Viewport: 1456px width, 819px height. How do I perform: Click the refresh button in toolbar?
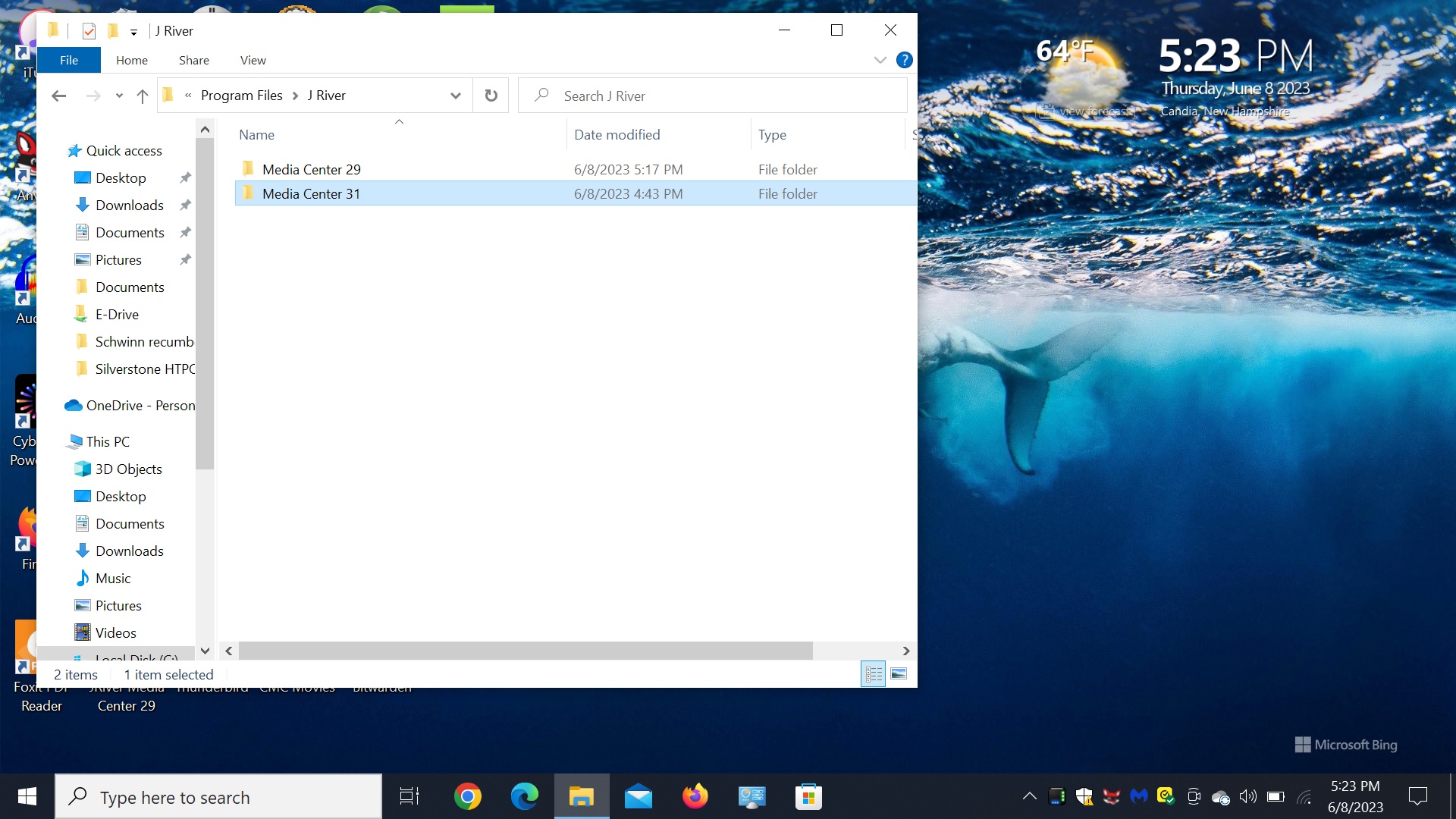tap(491, 95)
